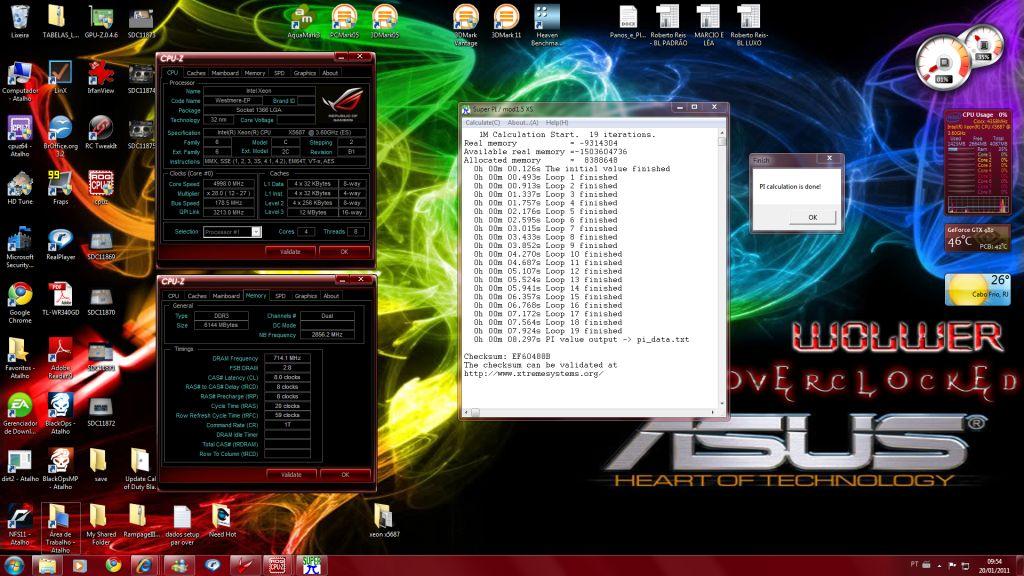Click the Checksum: EF60488B line
1024x576 pixels.
click(x=507, y=357)
